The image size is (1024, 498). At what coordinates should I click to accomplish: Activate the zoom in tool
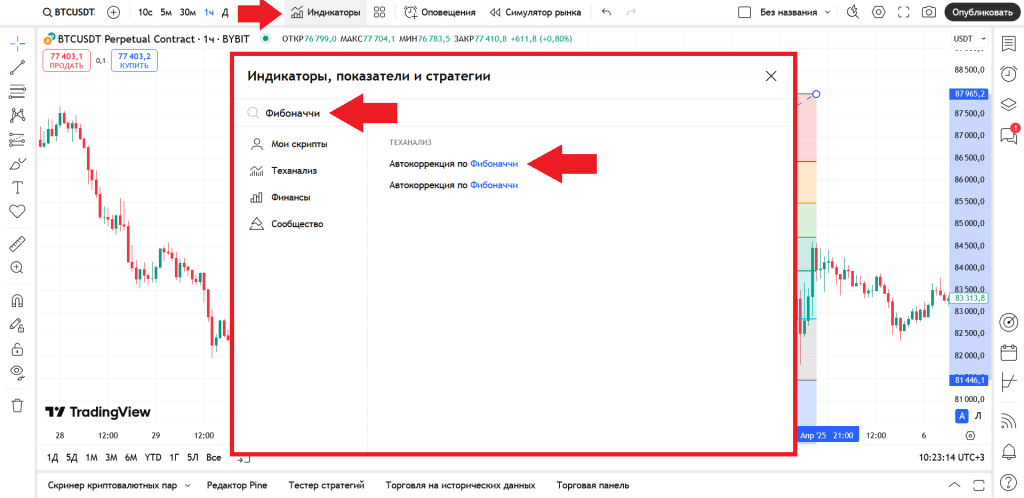point(18,268)
